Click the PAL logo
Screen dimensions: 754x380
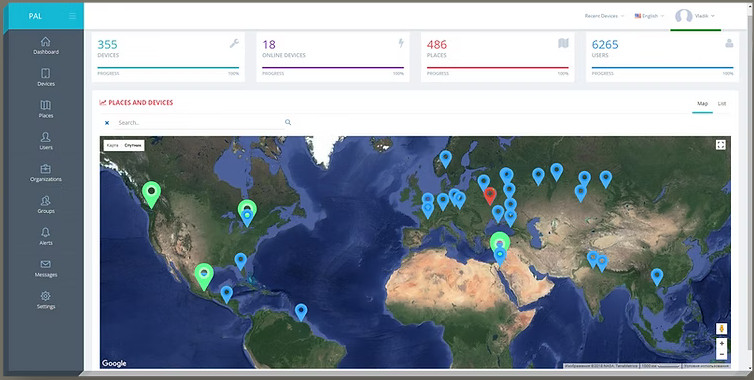click(x=35, y=16)
